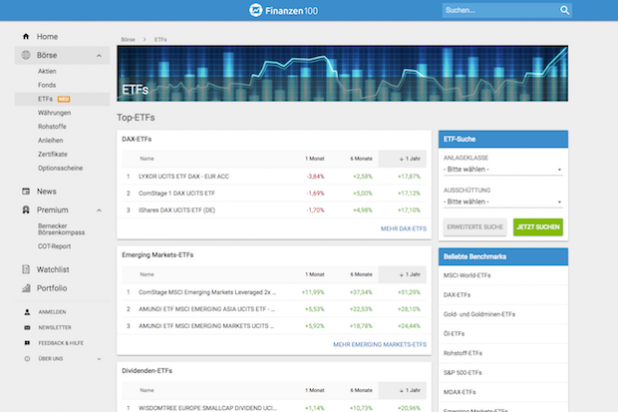Open the Rohstoff-ETFs benchmark
Viewport: 618px width, 412px height.
(x=503, y=353)
